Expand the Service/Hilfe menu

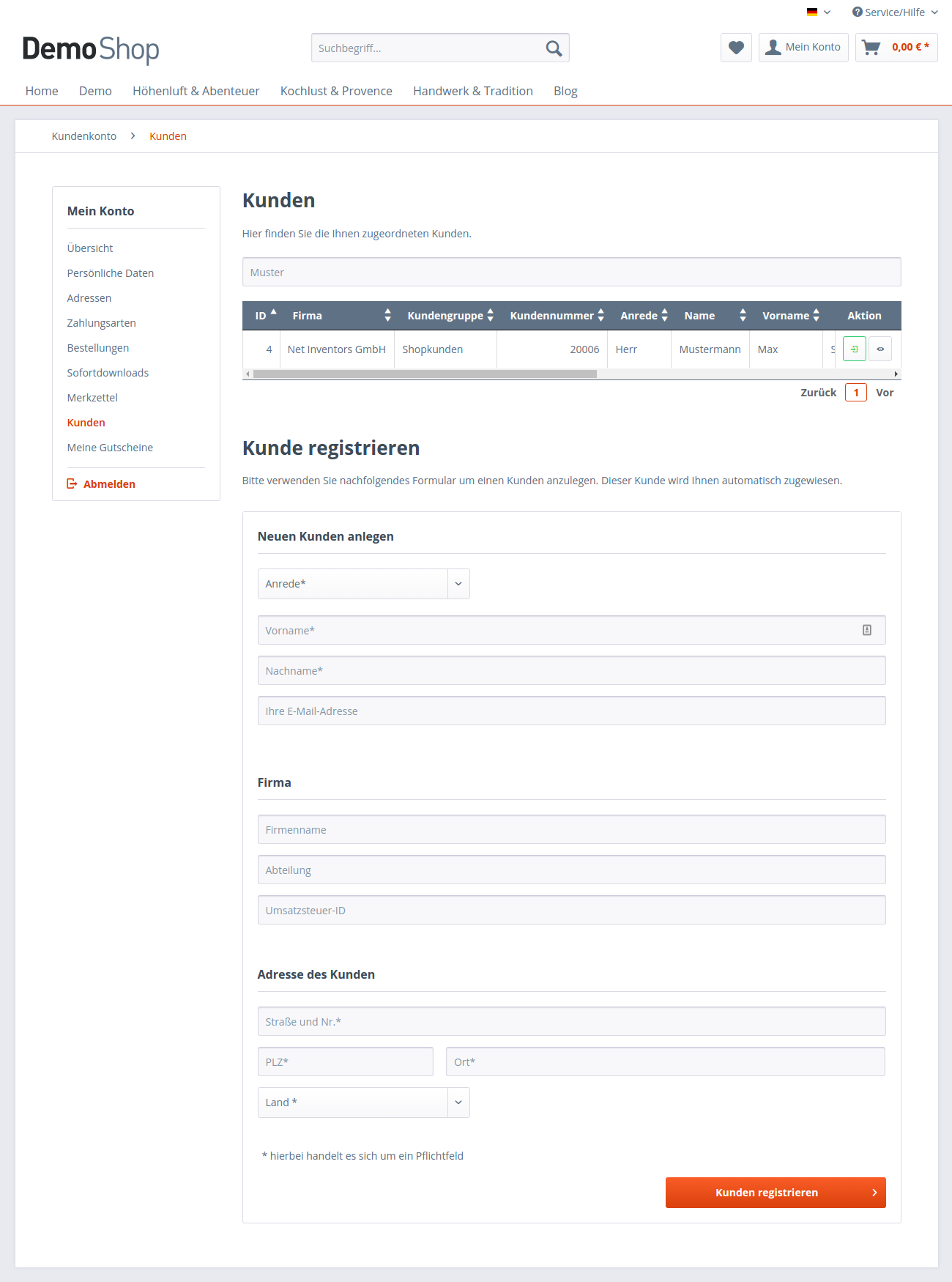pyautogui.click(x=895, y=12)
